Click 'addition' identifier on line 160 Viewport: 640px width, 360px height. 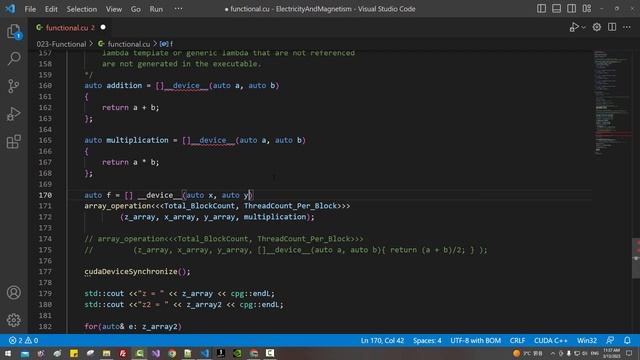click(x=124, y=85)
